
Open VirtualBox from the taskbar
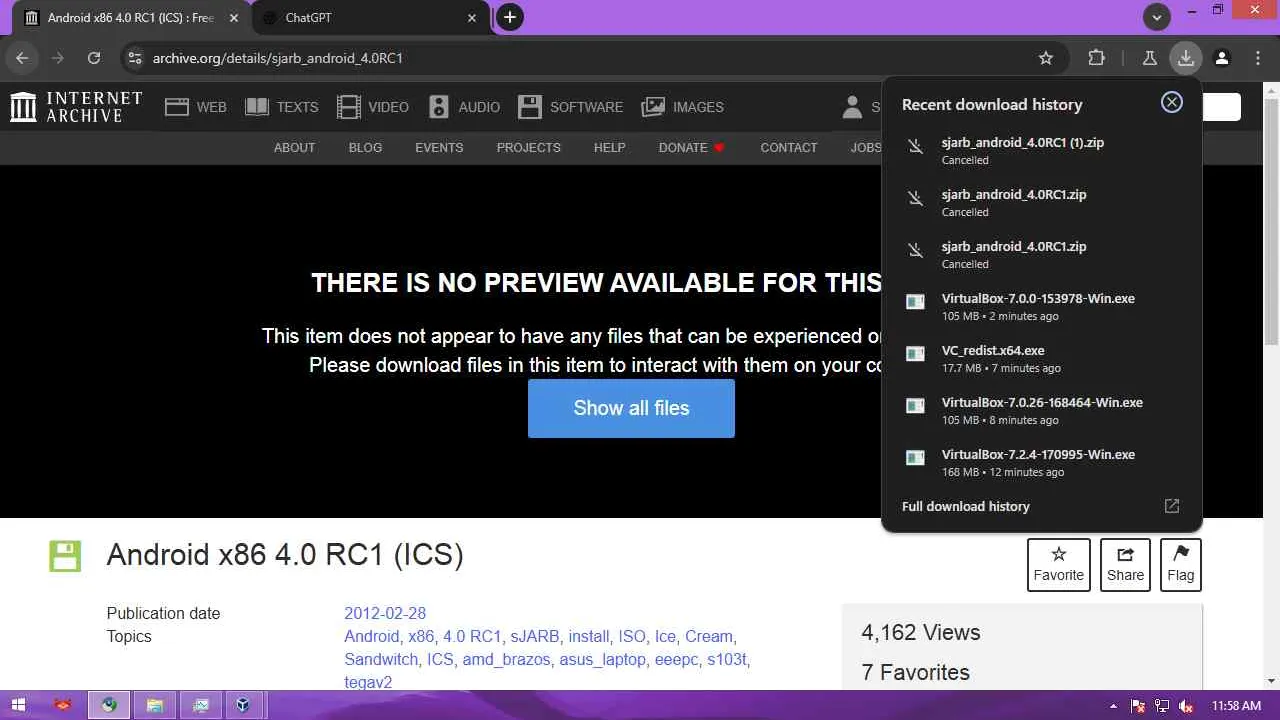(242, 705)
